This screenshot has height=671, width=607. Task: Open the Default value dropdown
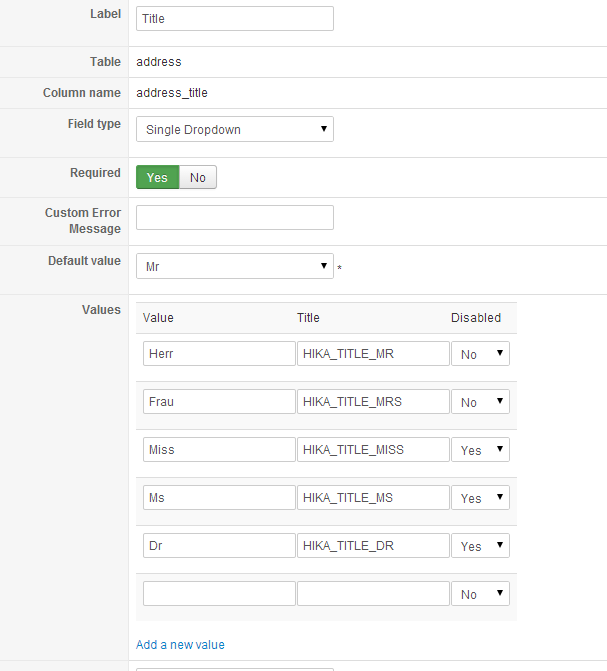234,266
